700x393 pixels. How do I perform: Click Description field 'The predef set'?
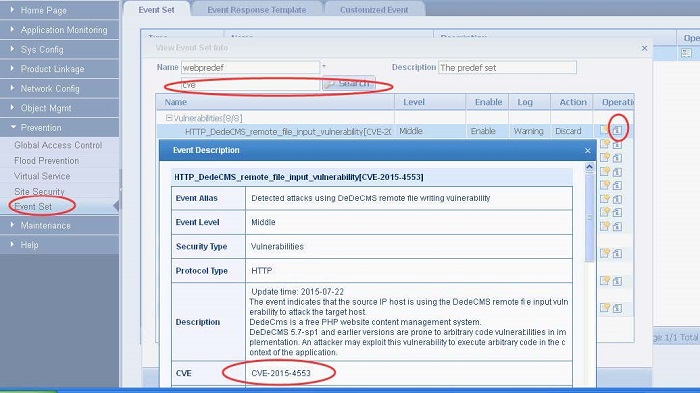[507, 67]
